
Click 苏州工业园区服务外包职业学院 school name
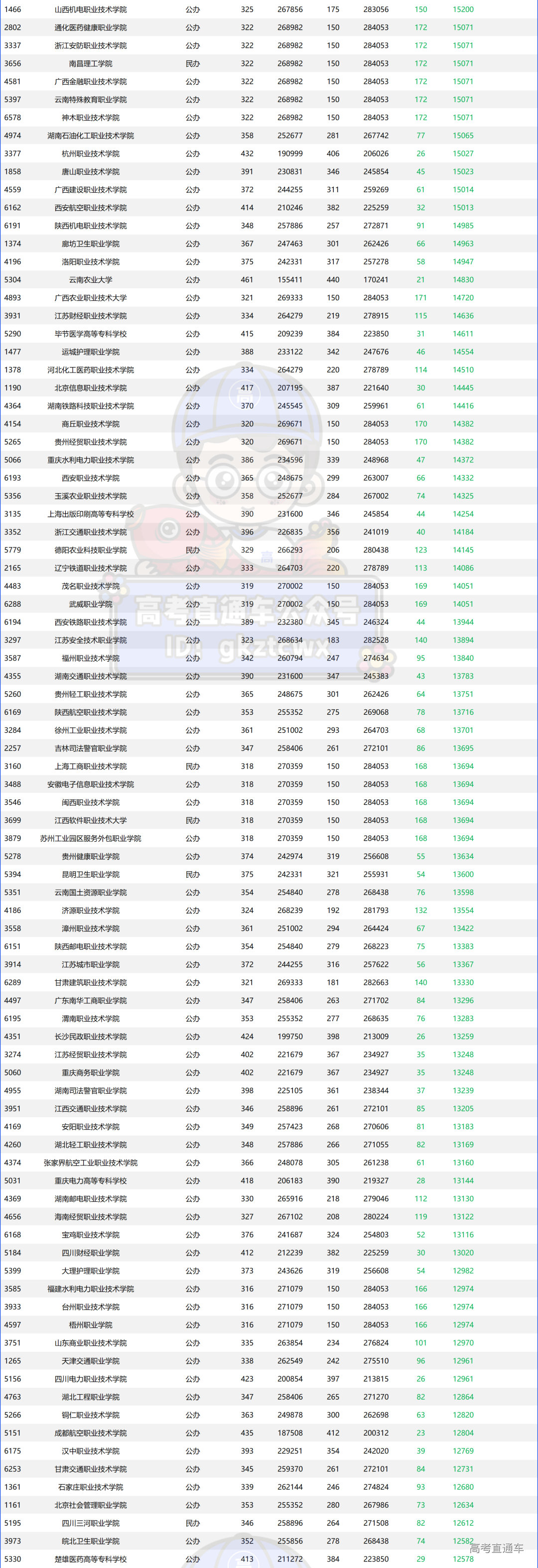click(x=91, y=839)
